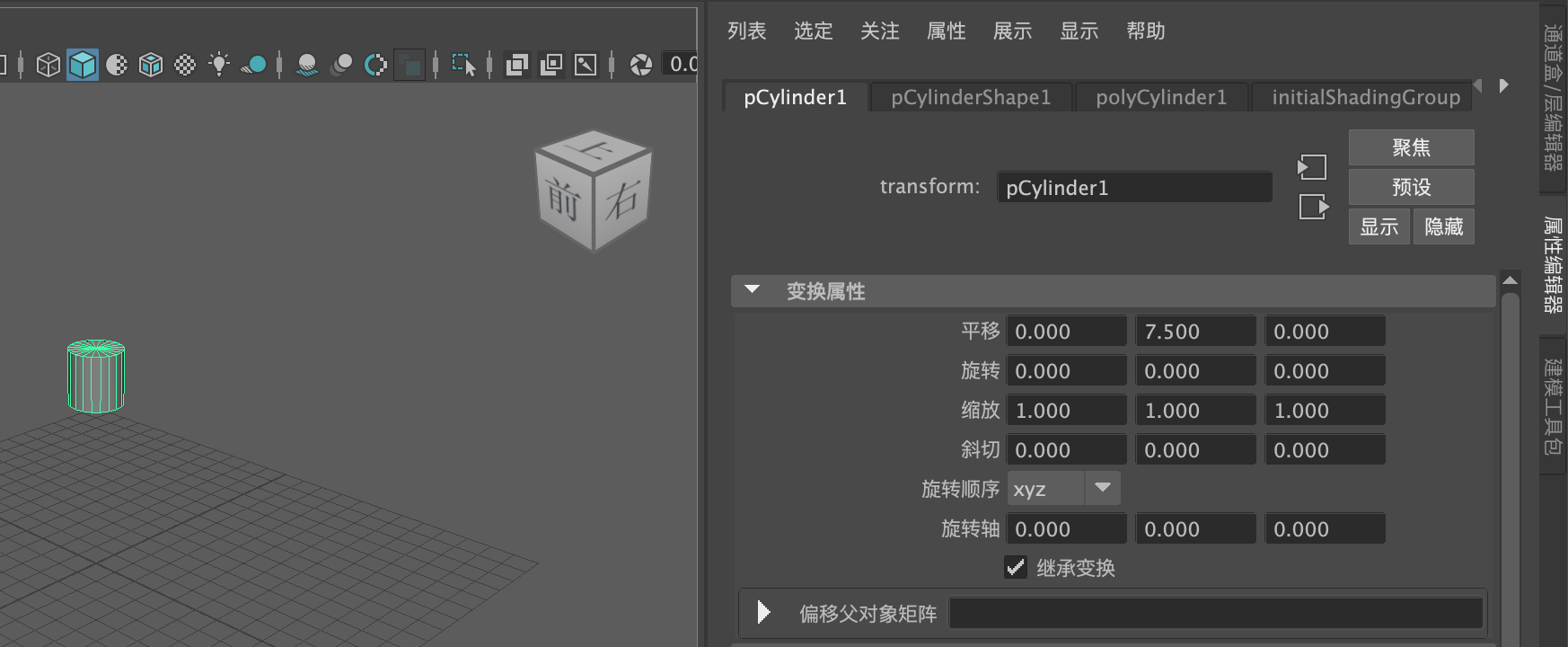Toggle multisample anti-aliasing ring icon
1568x647 pixels.
tap(375, 65)
